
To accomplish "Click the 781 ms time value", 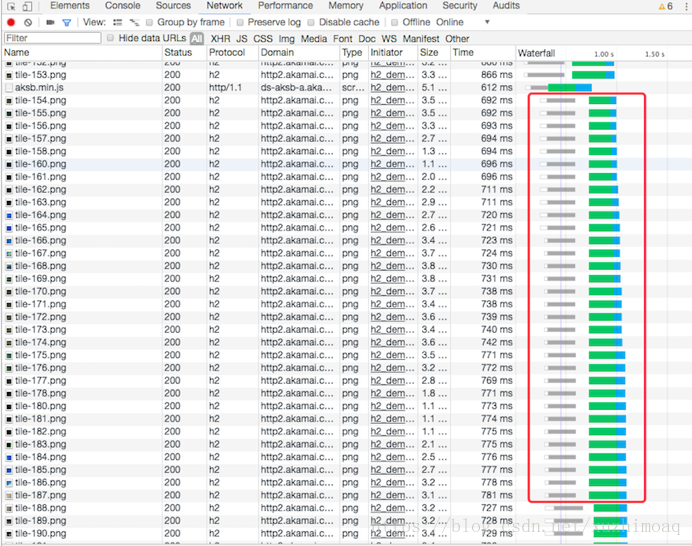I will [496, 496].
